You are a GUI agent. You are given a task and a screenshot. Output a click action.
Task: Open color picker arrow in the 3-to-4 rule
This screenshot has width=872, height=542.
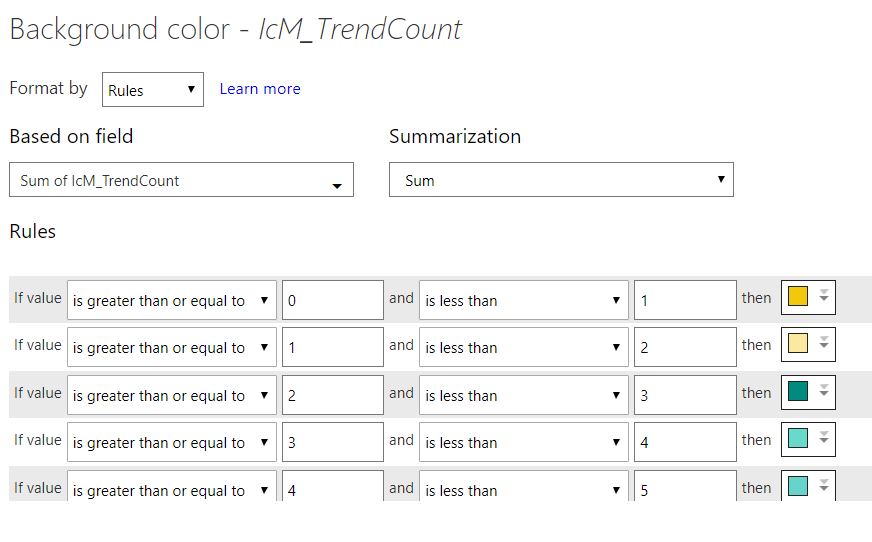pos(824,438)
